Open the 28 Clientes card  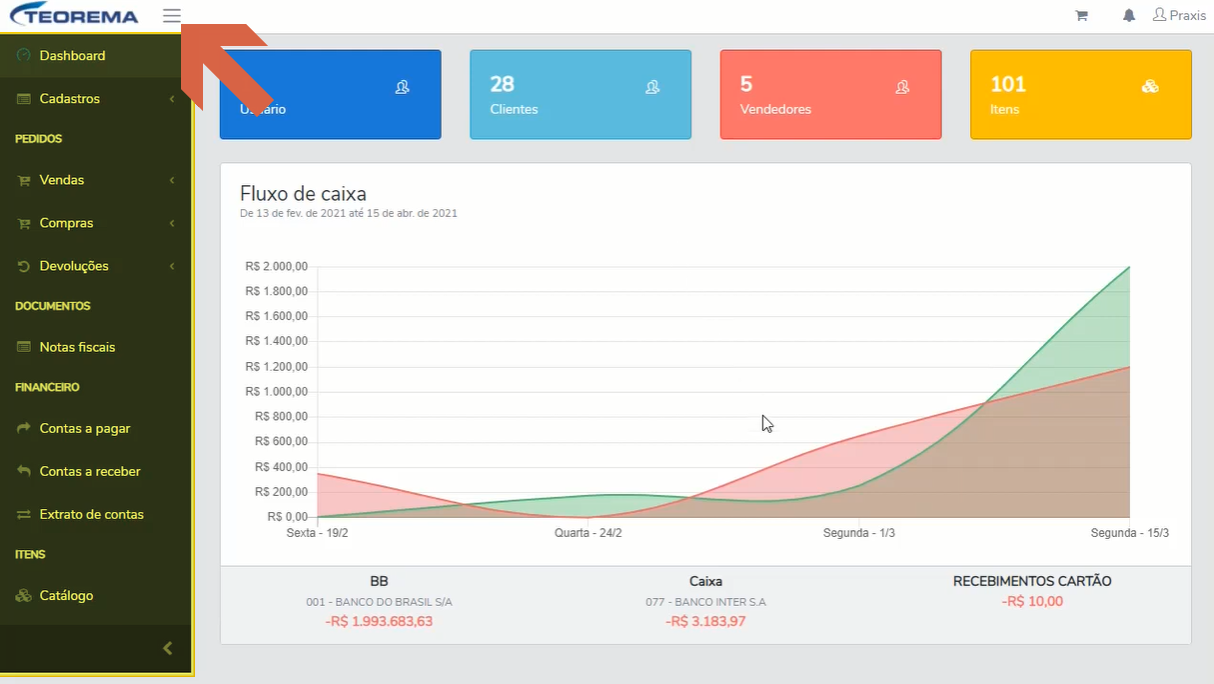tap(580, 94)
